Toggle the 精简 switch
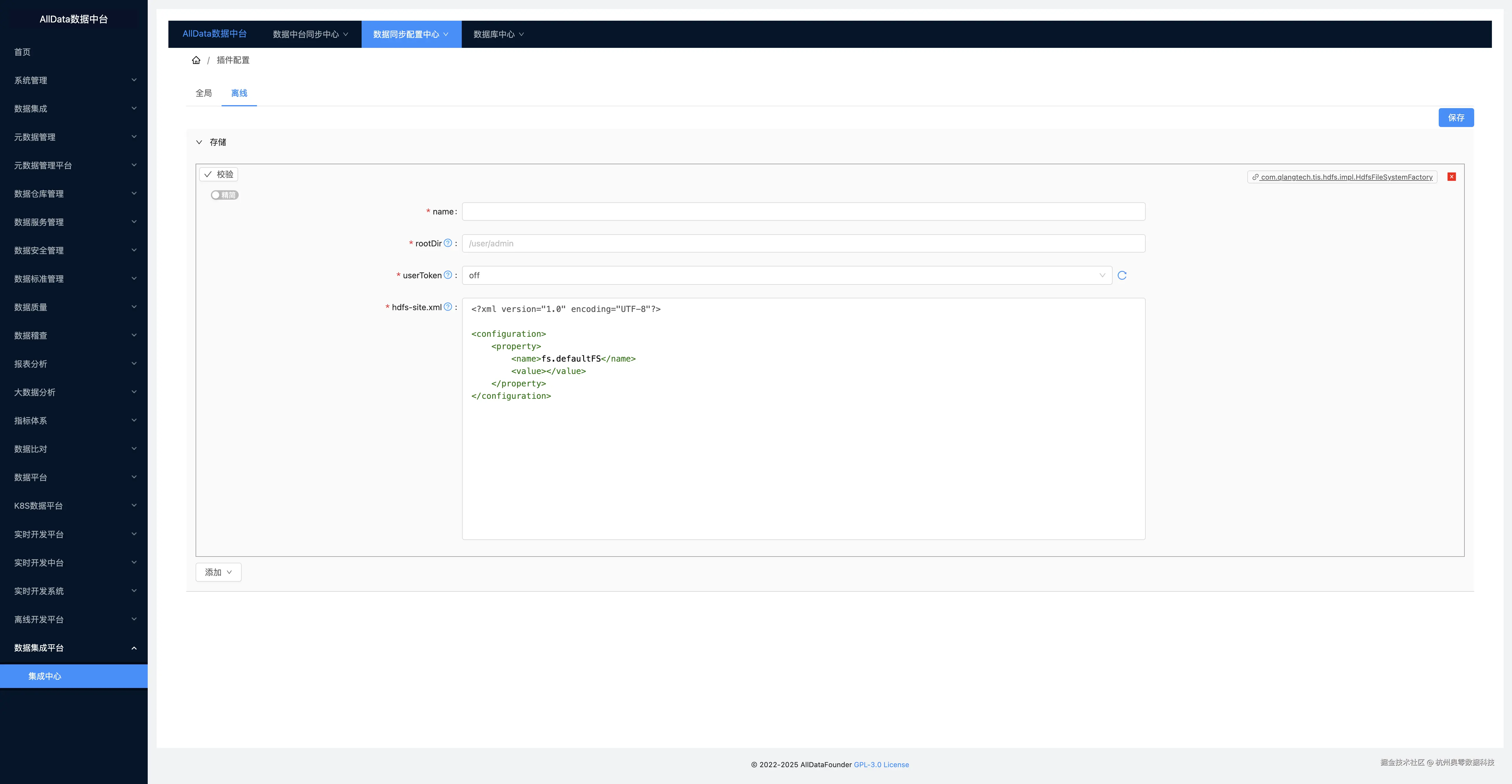 click(224, 195)
